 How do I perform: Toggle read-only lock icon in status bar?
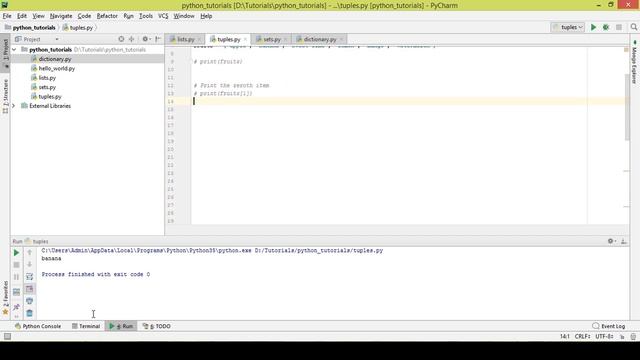pyautogui.click(x=622, y=337)
